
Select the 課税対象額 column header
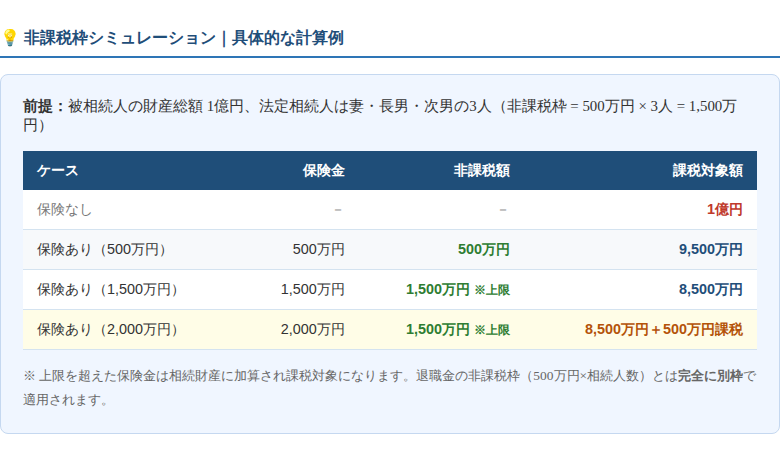click(707, 171)
